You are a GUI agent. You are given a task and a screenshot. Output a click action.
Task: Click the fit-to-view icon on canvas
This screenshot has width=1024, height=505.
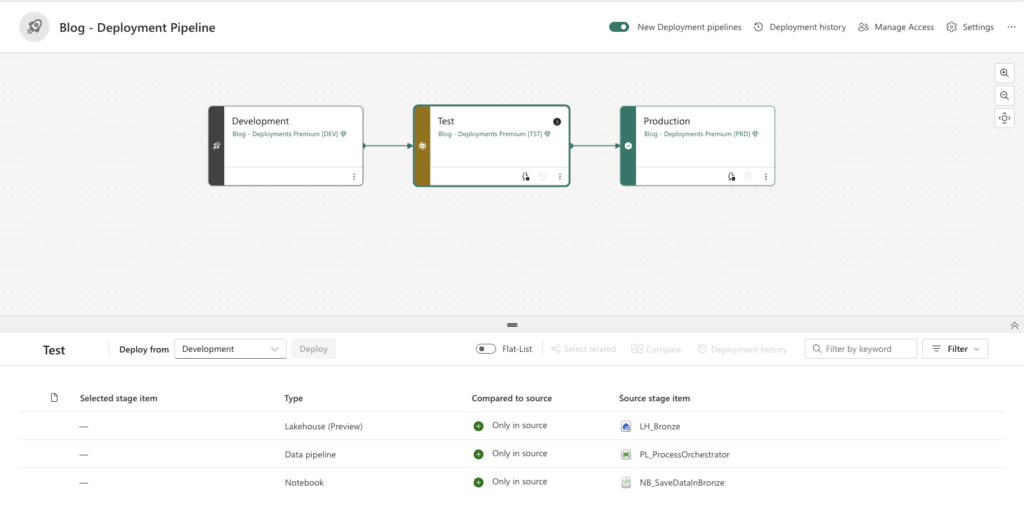(x=1004, y=119)
